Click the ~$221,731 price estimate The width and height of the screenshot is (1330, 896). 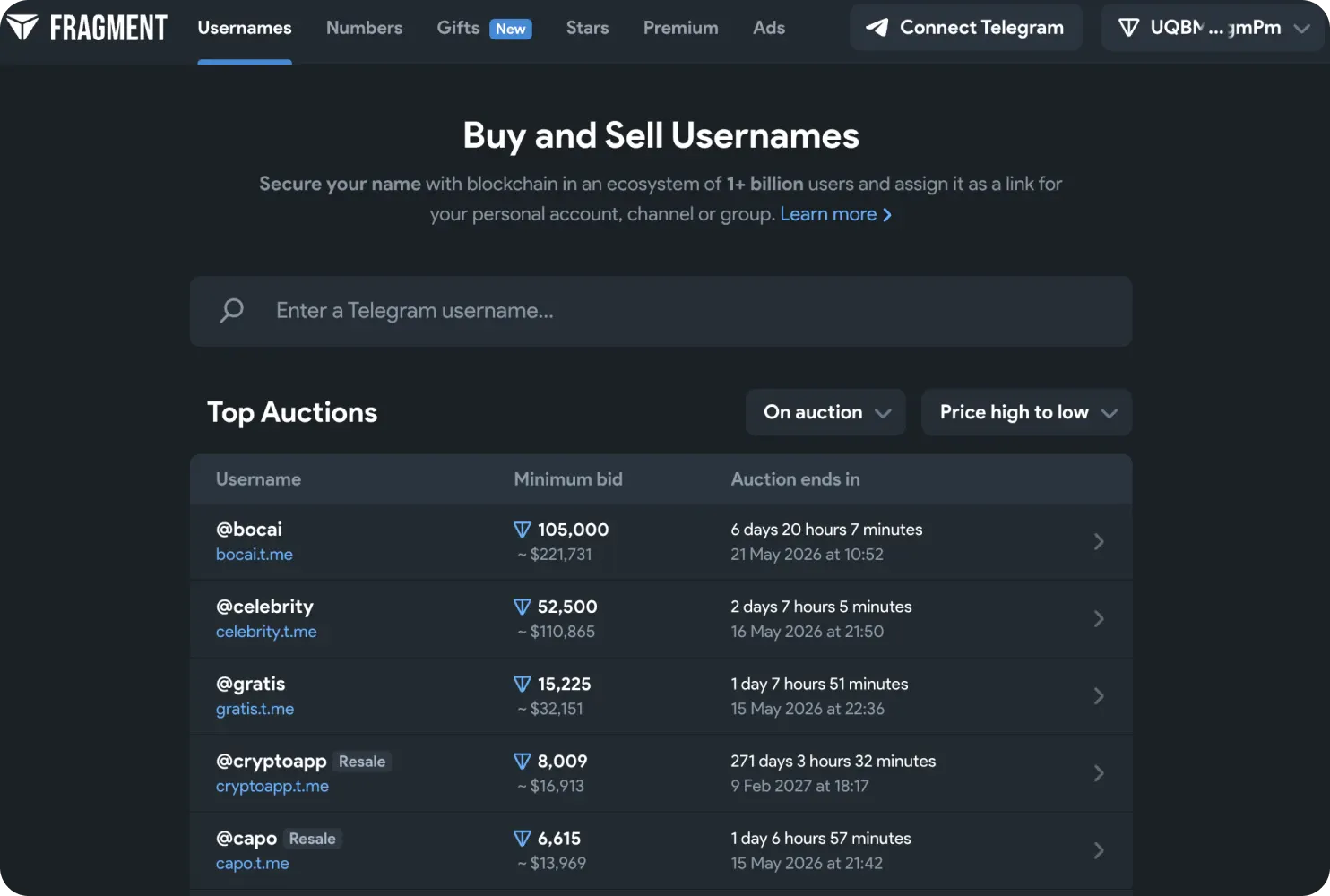[x=554, y=555]
